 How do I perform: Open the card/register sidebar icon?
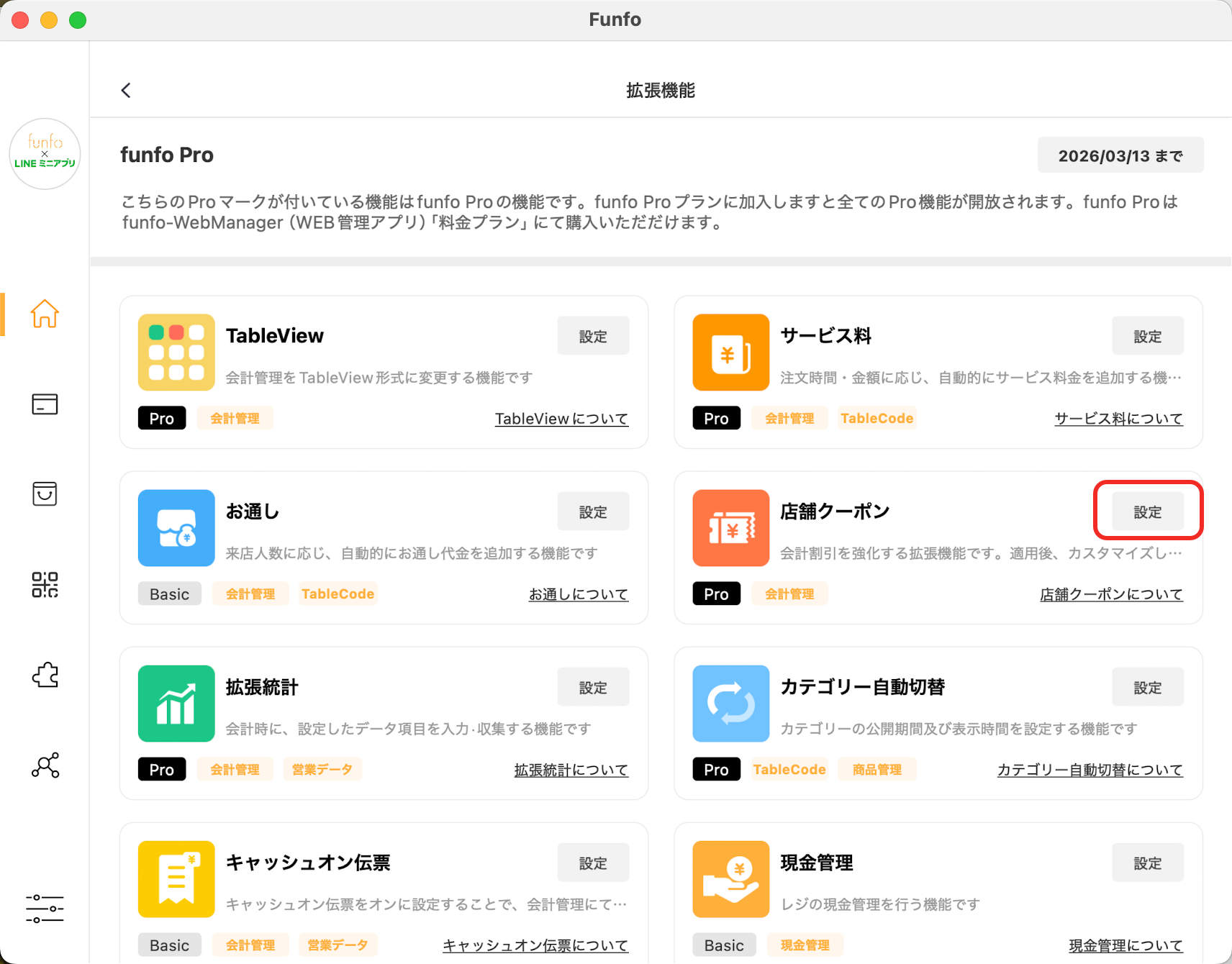coord(45,404)
